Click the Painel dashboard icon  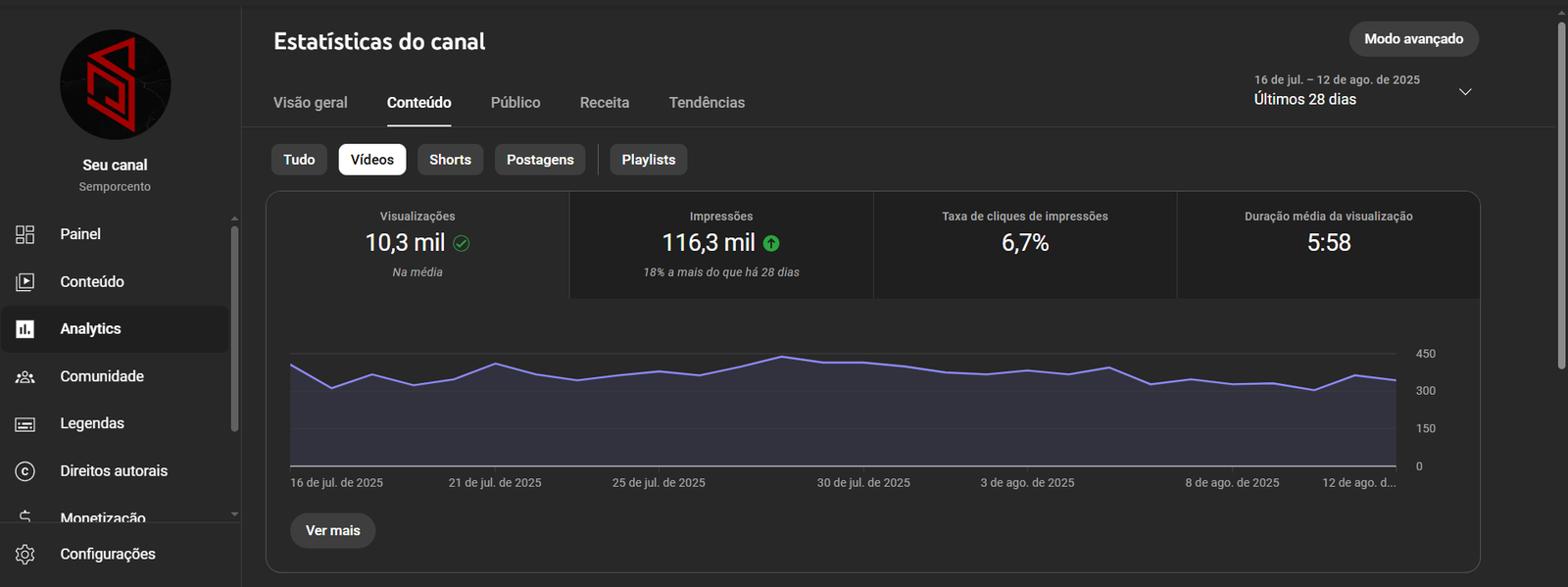pos(25,234)
